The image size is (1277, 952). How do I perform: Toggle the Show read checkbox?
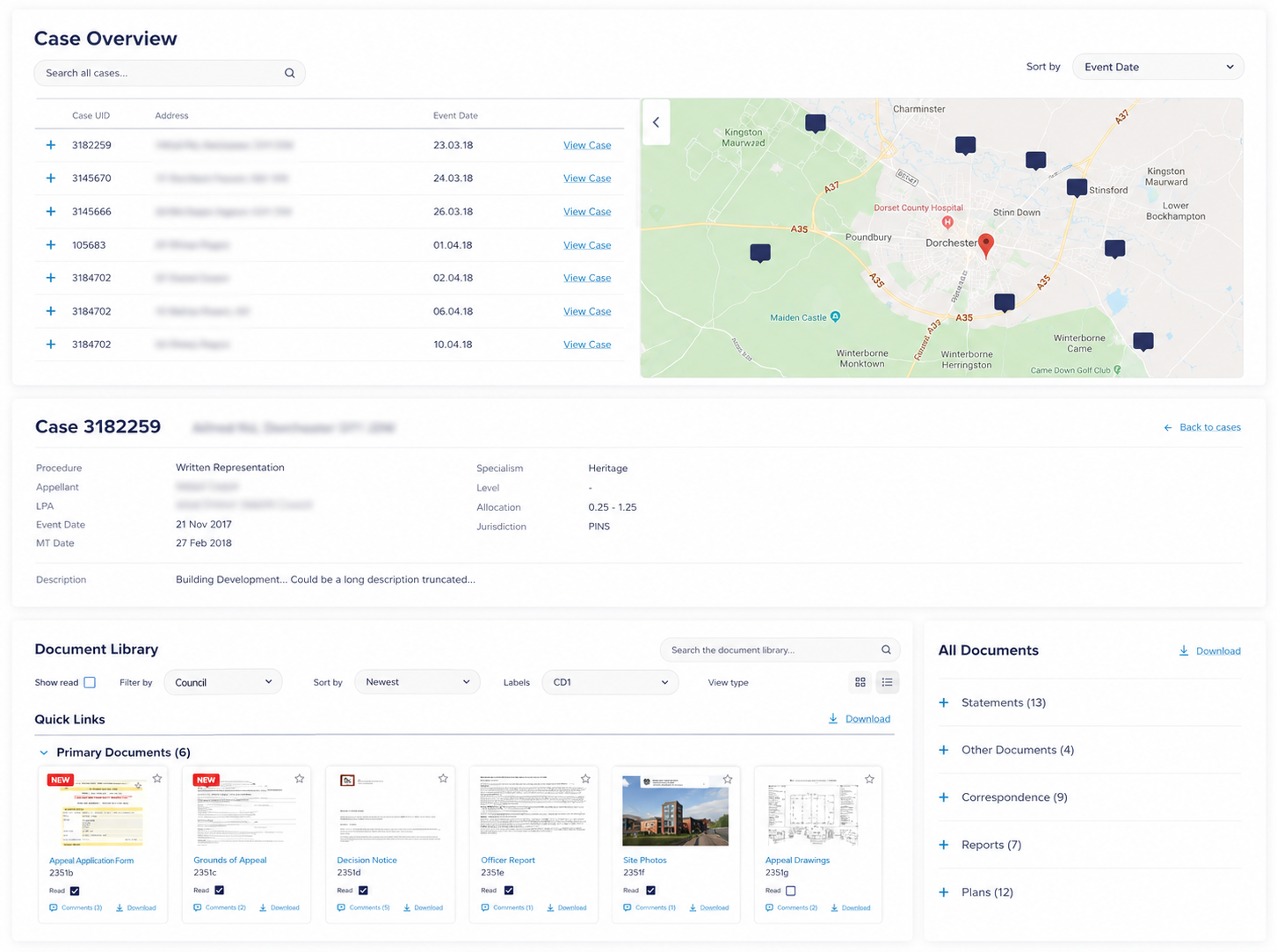pos(90,682)
